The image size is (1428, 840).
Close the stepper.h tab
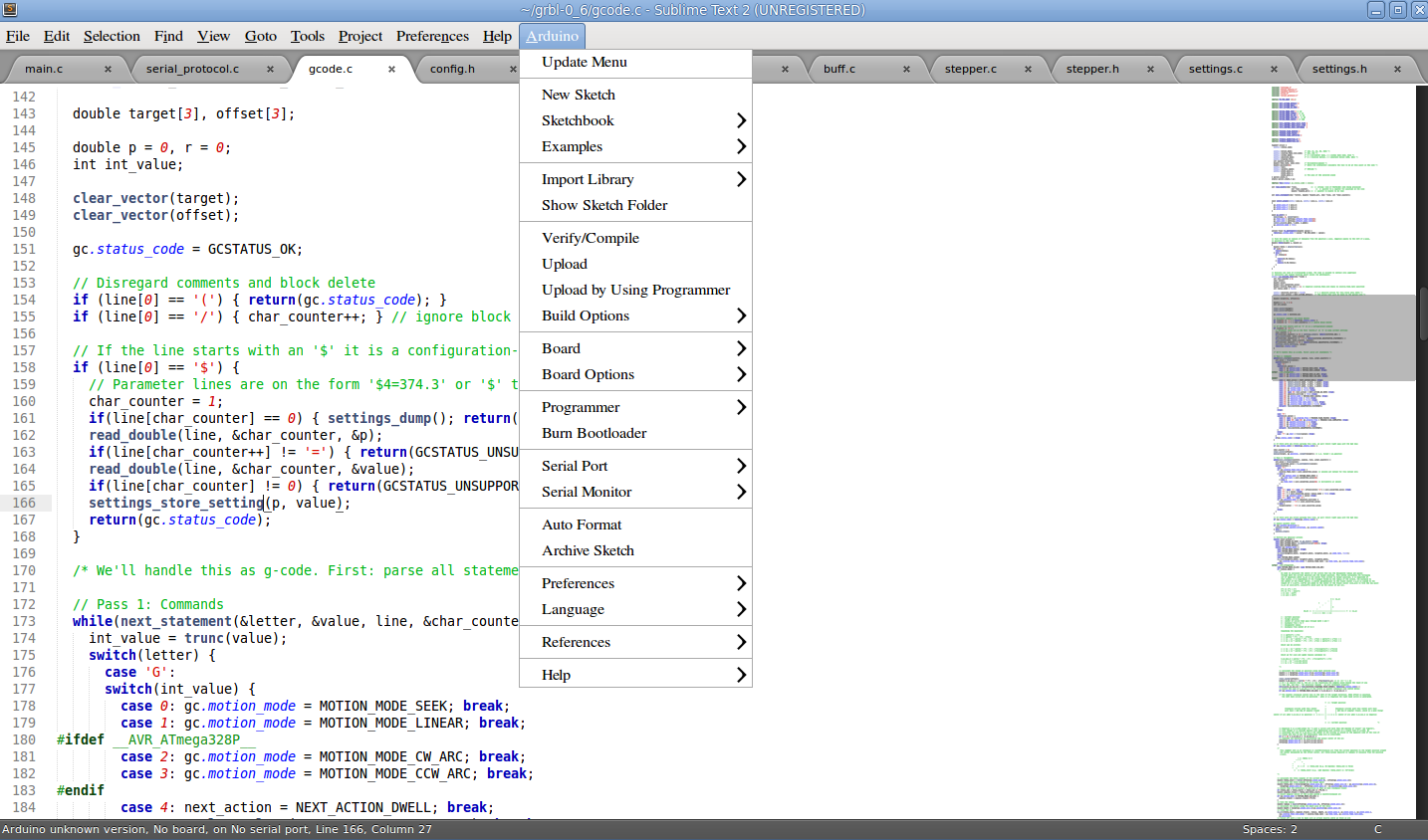click(x=1150, y=70)
